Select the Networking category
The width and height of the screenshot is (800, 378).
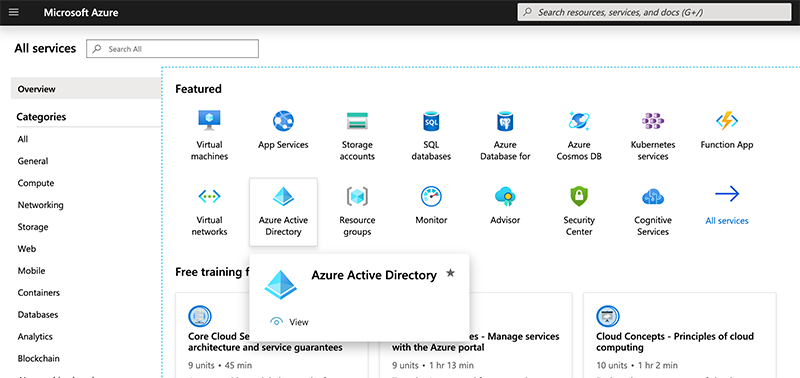(x=40, y=205)
